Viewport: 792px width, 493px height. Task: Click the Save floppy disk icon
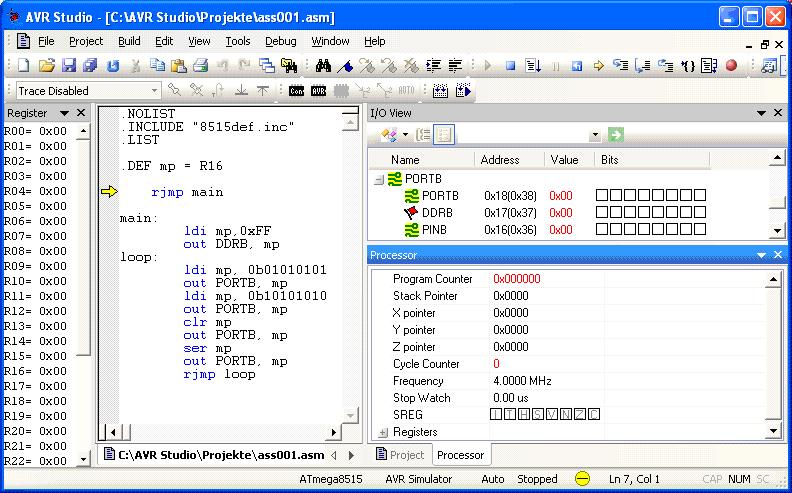click(x=69, y=65)
